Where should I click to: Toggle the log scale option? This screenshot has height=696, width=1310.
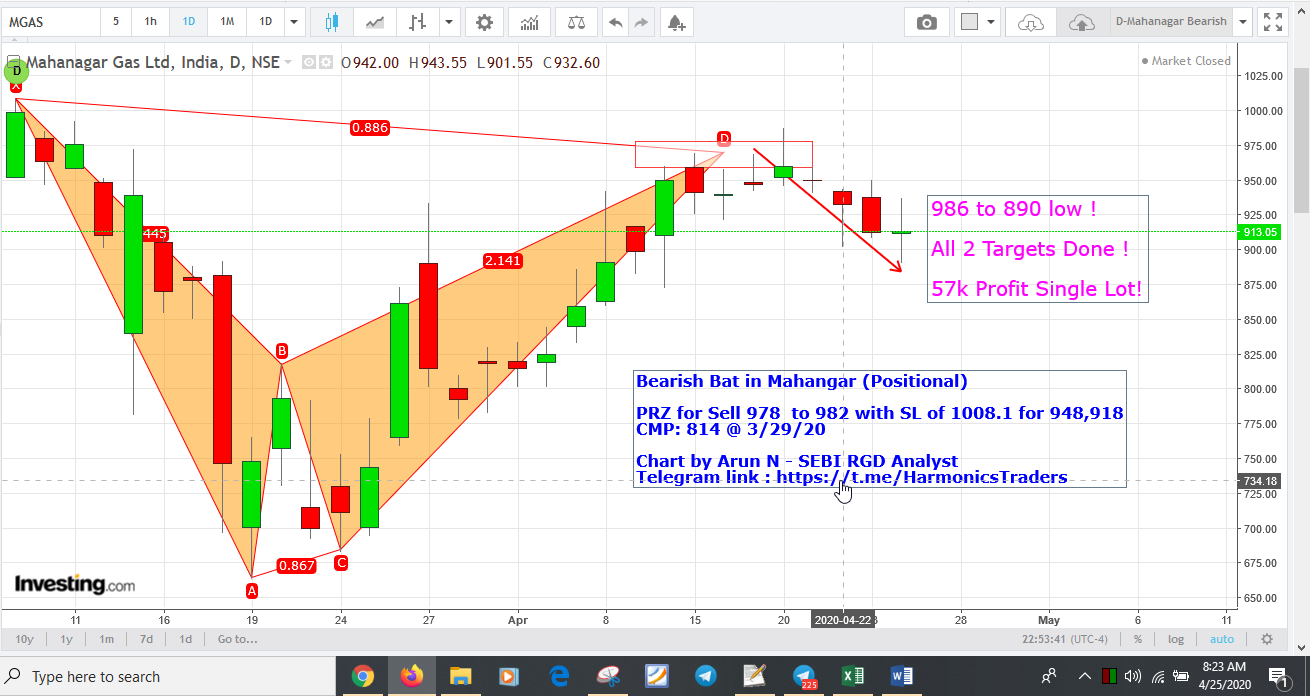tap(1176, 639)
